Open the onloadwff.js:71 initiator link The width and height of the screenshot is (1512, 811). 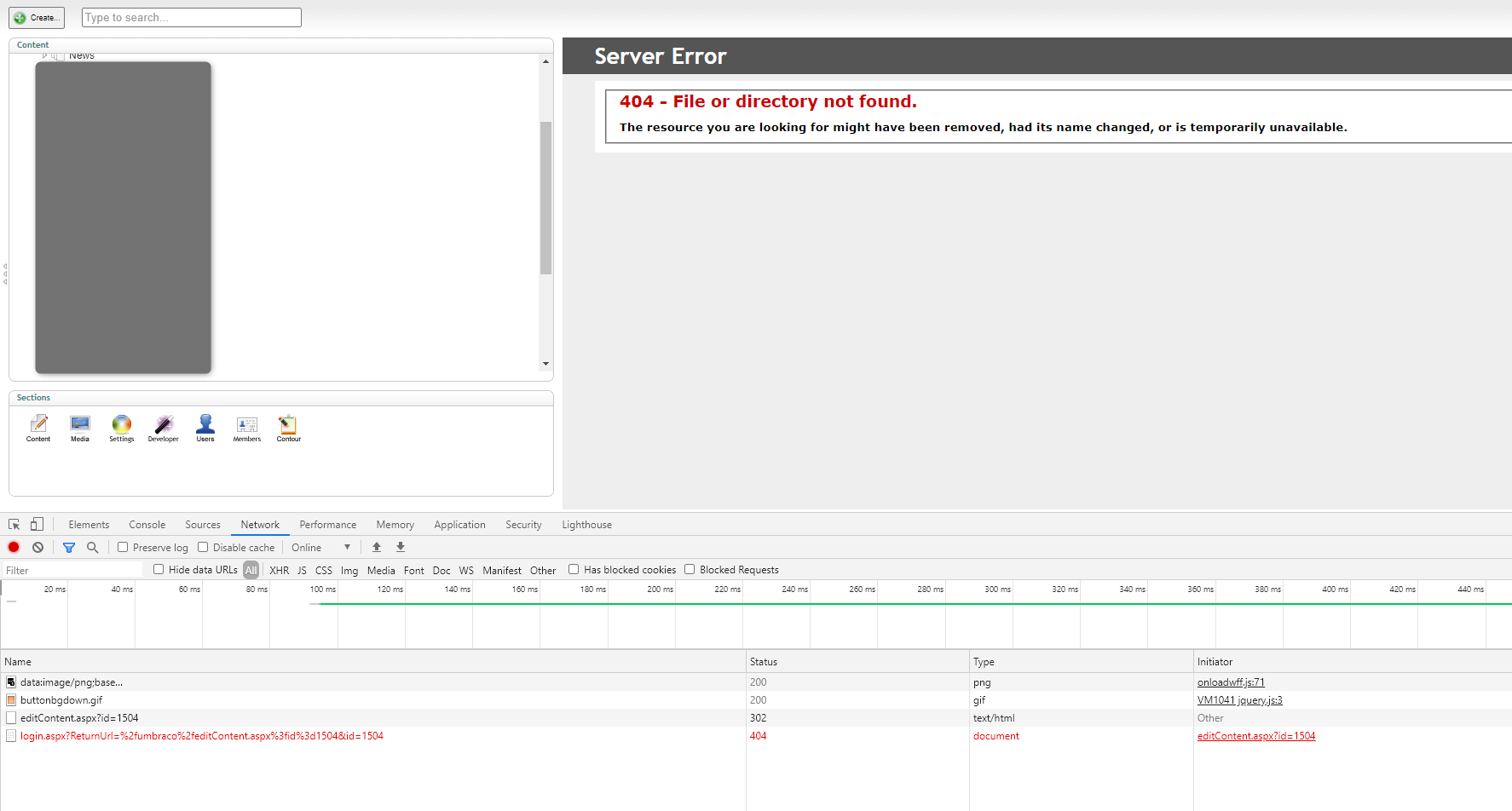coord(1230,682)
